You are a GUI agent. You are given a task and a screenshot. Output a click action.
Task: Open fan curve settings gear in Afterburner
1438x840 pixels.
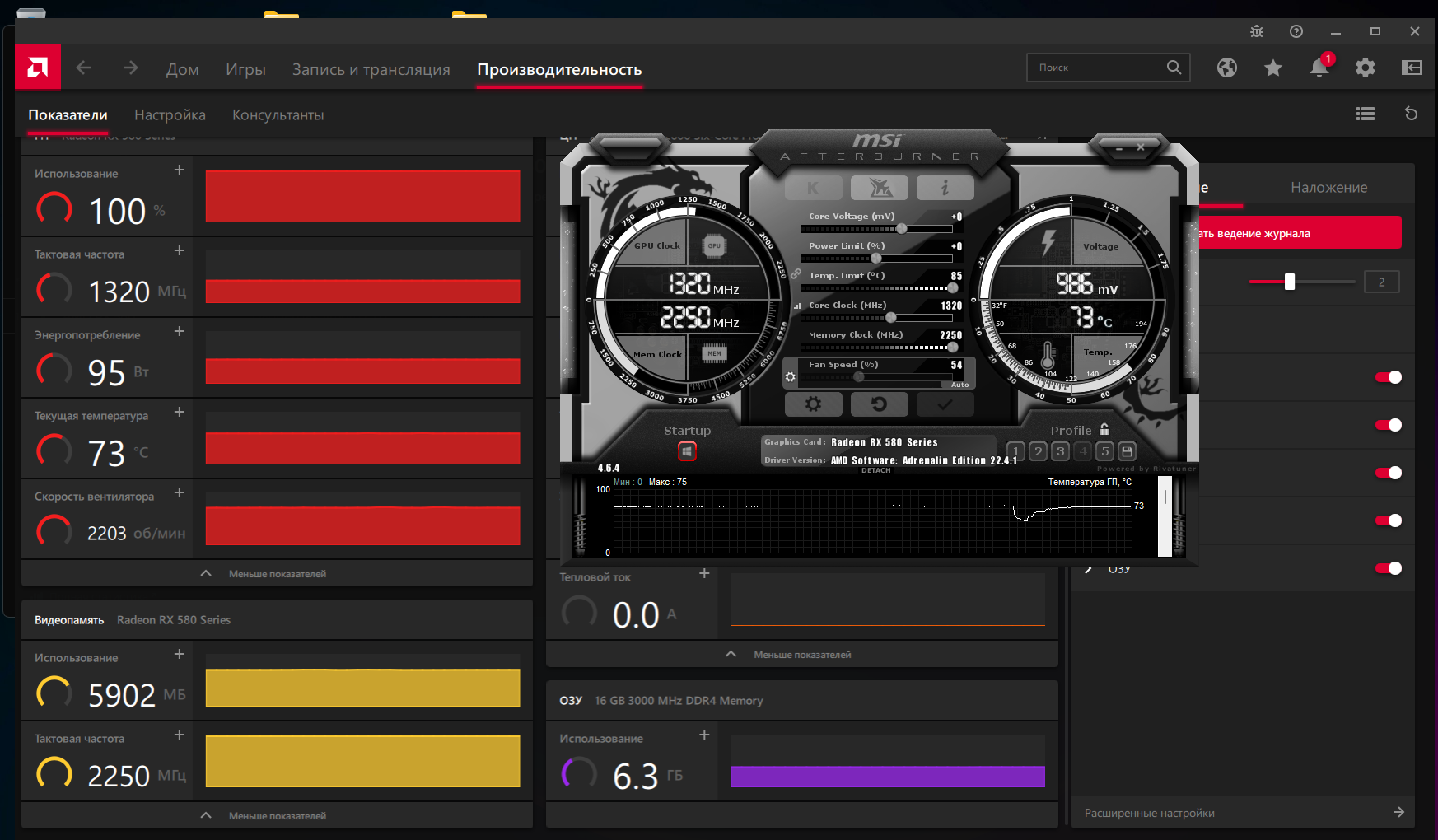791,377
